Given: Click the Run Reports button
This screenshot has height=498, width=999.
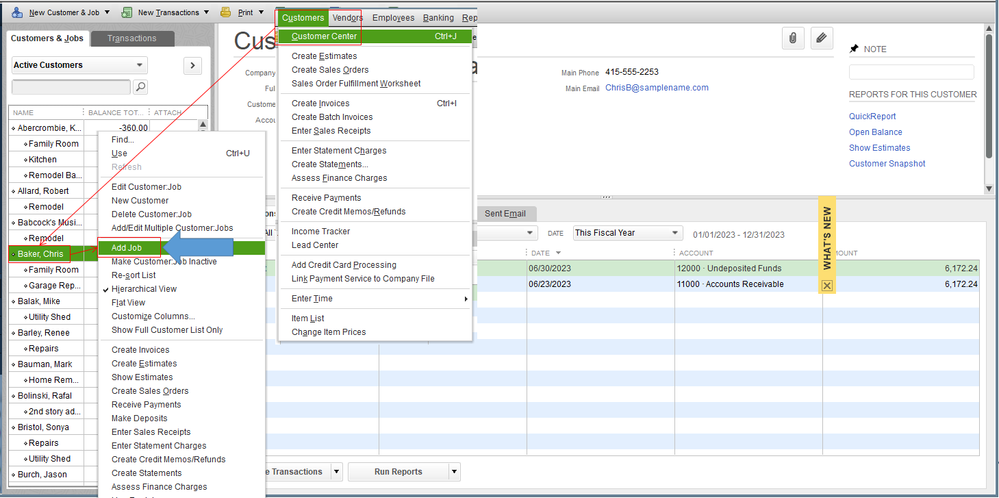Looking at the screenshot, I should pyautogui.click(x=398, y=472).
